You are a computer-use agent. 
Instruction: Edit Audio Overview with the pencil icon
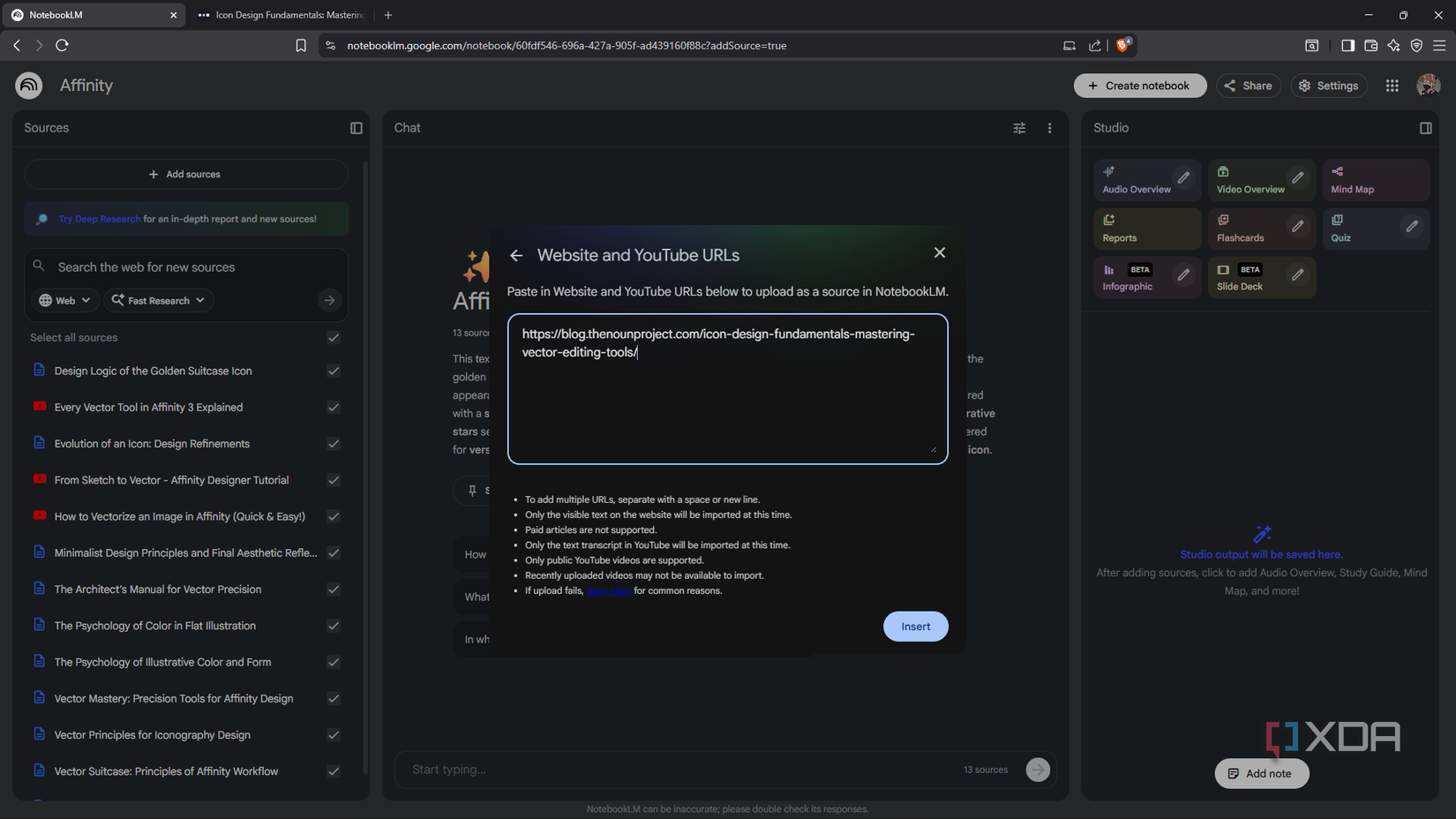[1184, 177]
